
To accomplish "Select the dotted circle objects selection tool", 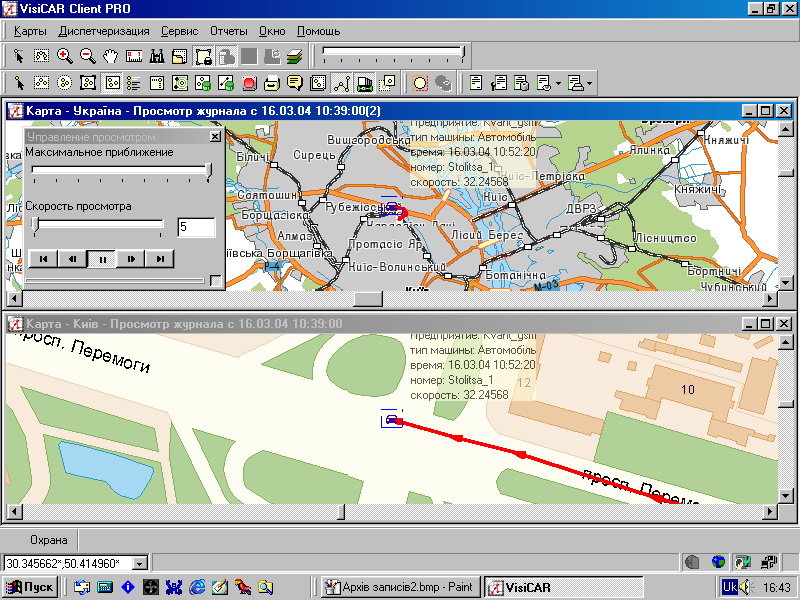I will pos(64,83).
